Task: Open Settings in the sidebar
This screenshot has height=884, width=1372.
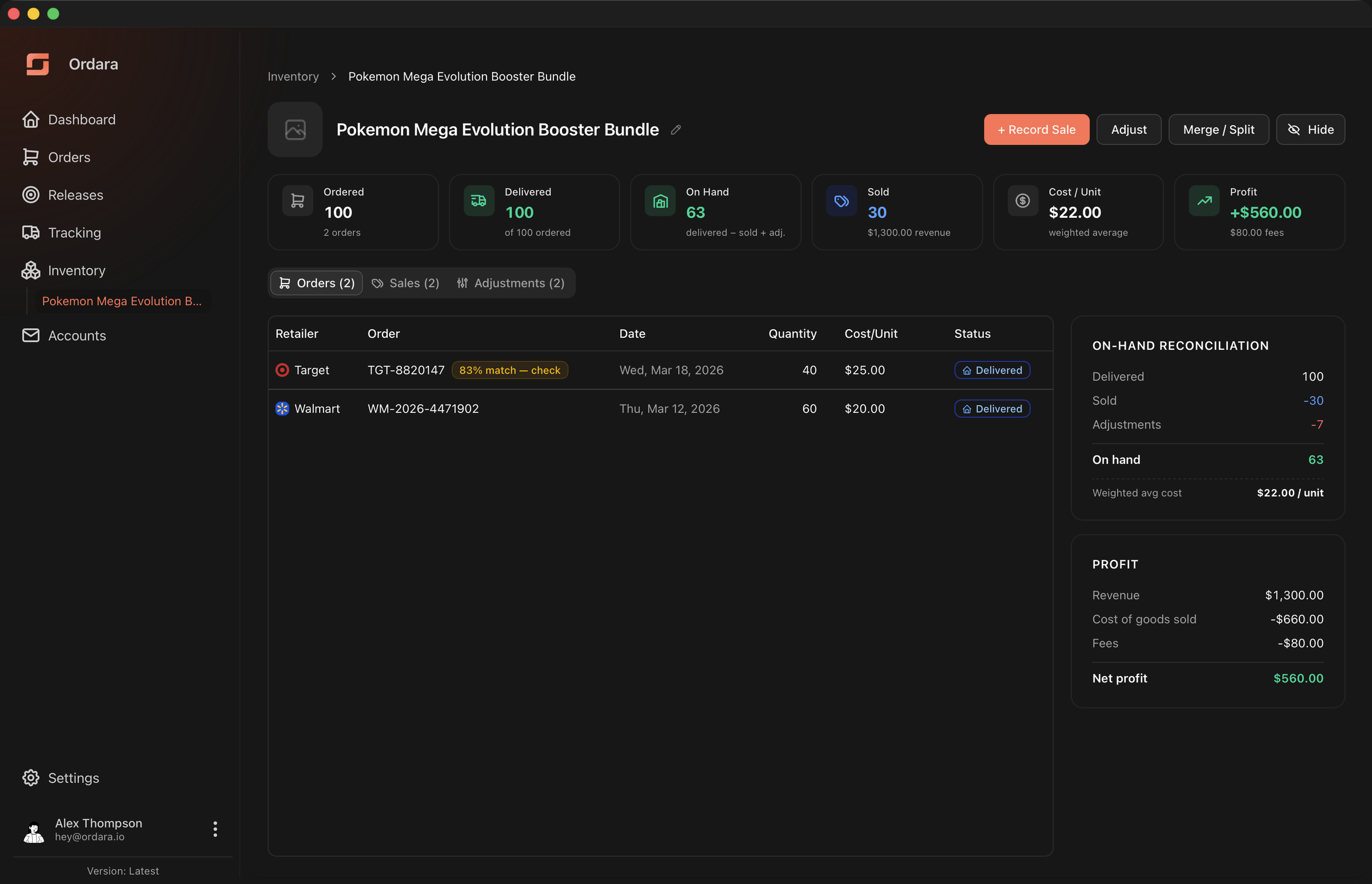Action: [60, 778]
